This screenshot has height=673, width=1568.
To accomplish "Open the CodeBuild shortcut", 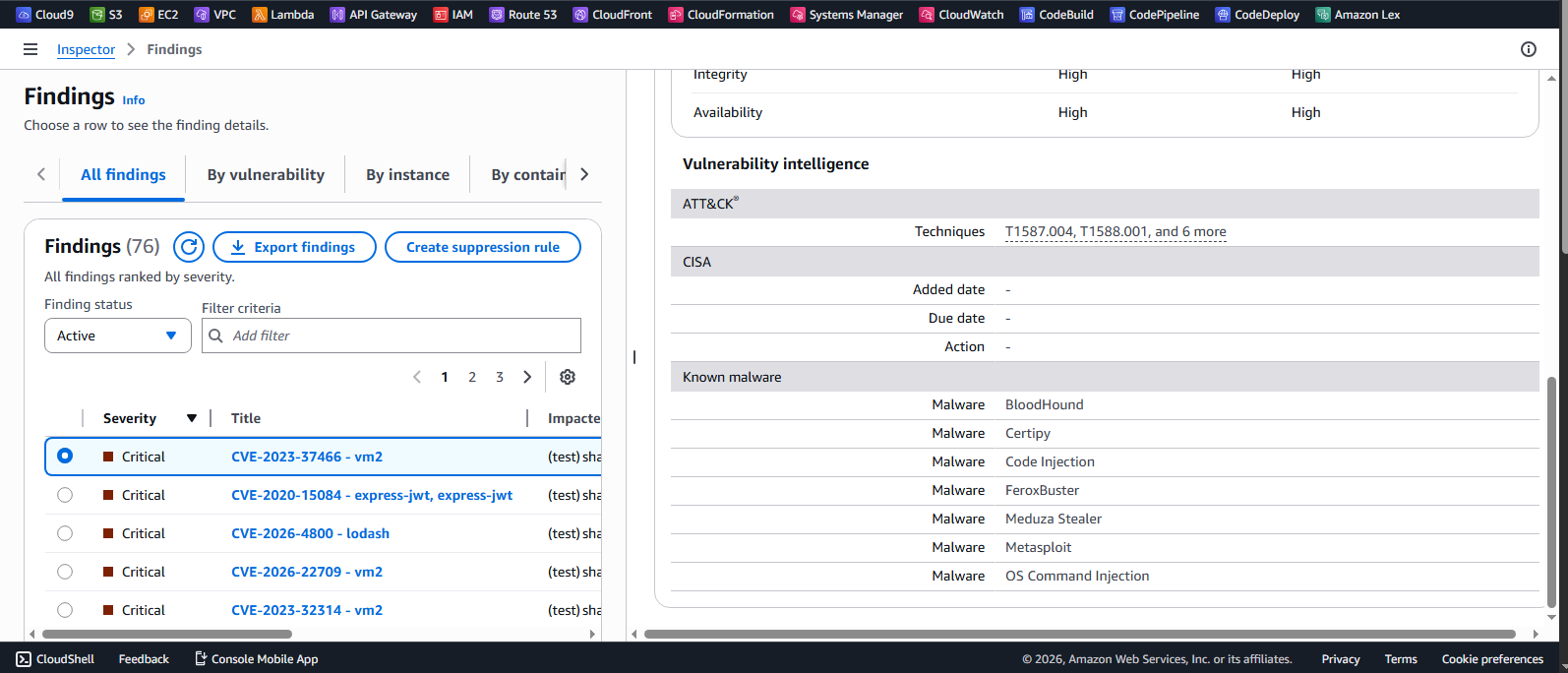I will [1057, 15].
